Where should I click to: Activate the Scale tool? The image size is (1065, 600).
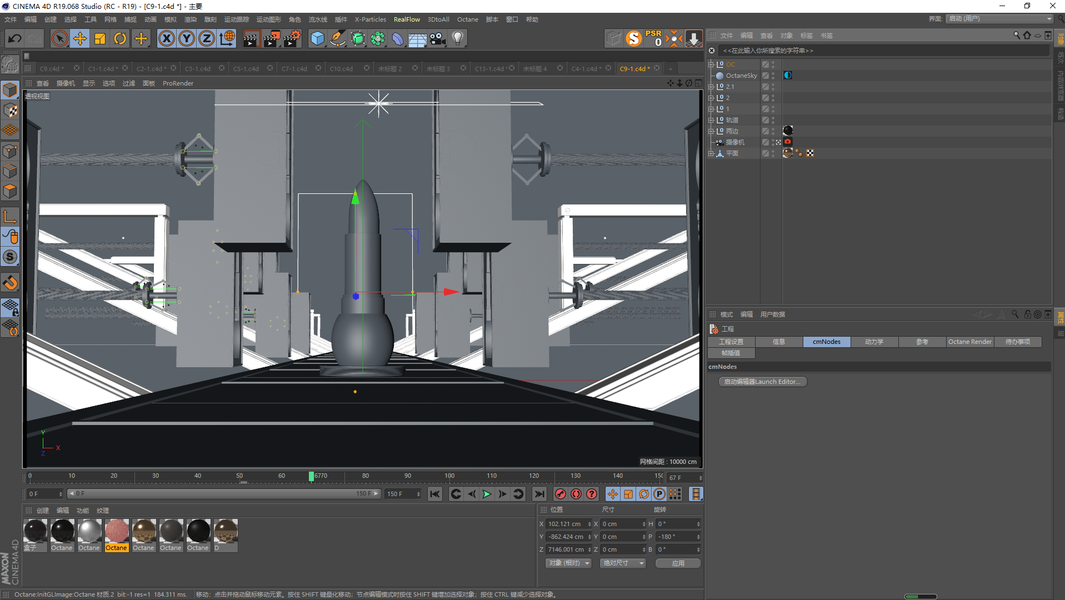(x=100, y=39)
